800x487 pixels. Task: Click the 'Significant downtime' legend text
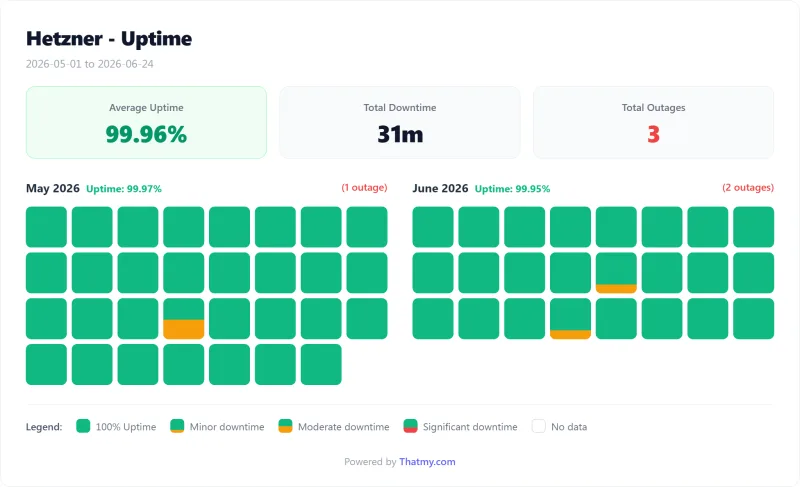[x=470, y=427]
